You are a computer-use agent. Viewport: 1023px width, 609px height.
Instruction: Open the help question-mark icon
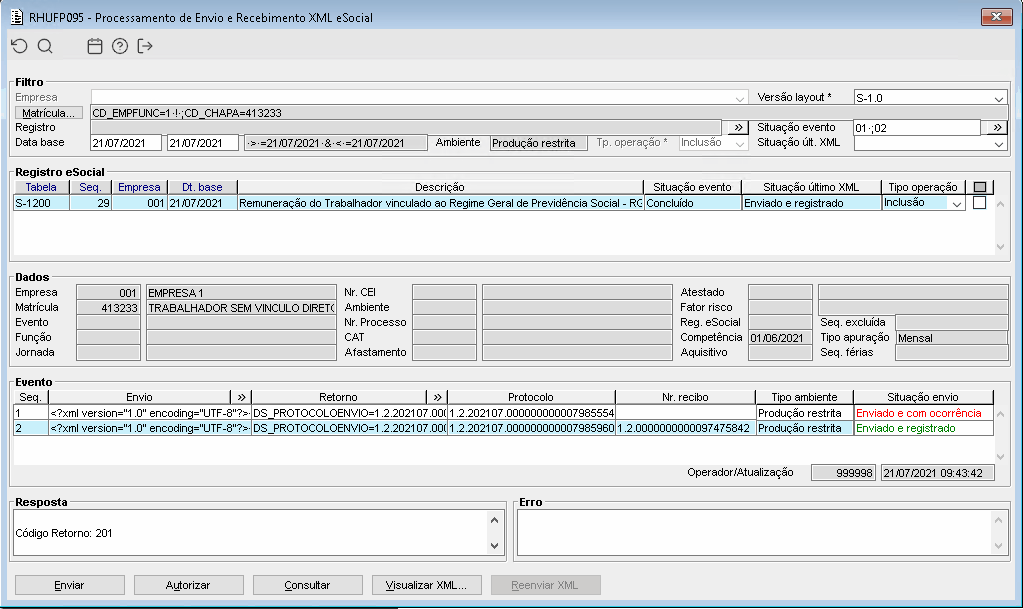[x=120, y=46]
